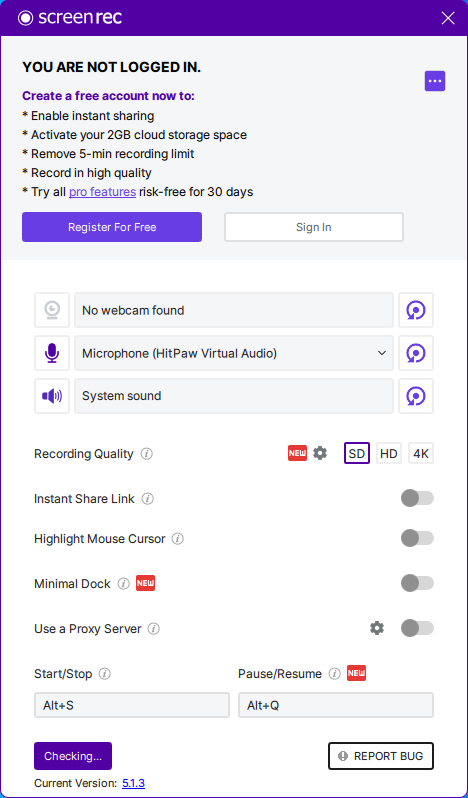
Task: Click the Start/Stop hotkey field Alt+S
Action: (x=132, y=705)
